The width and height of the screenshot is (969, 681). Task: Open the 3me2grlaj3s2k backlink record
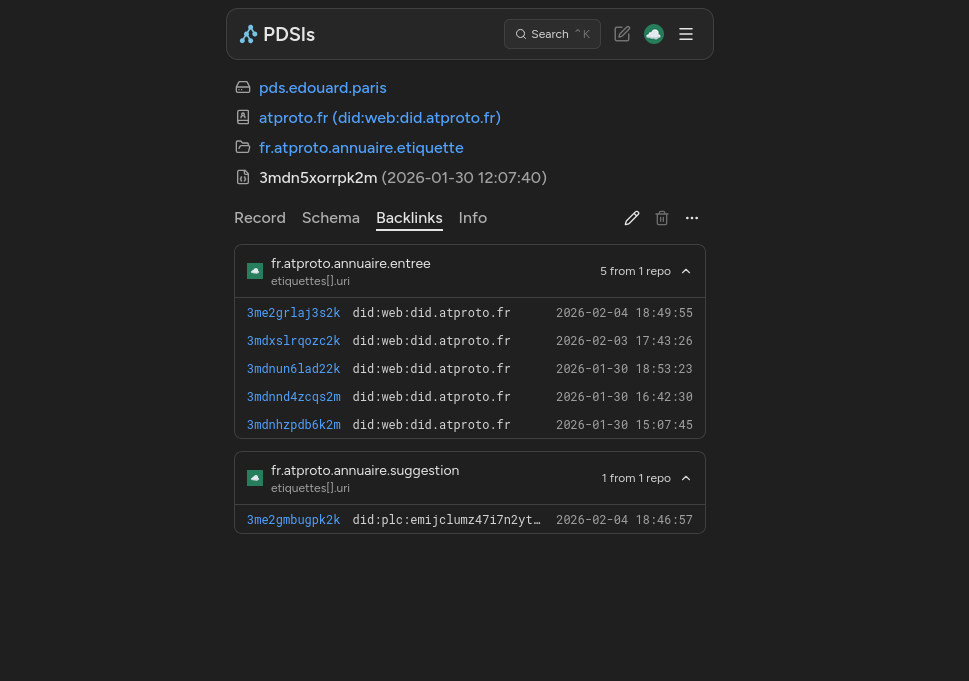293,312
